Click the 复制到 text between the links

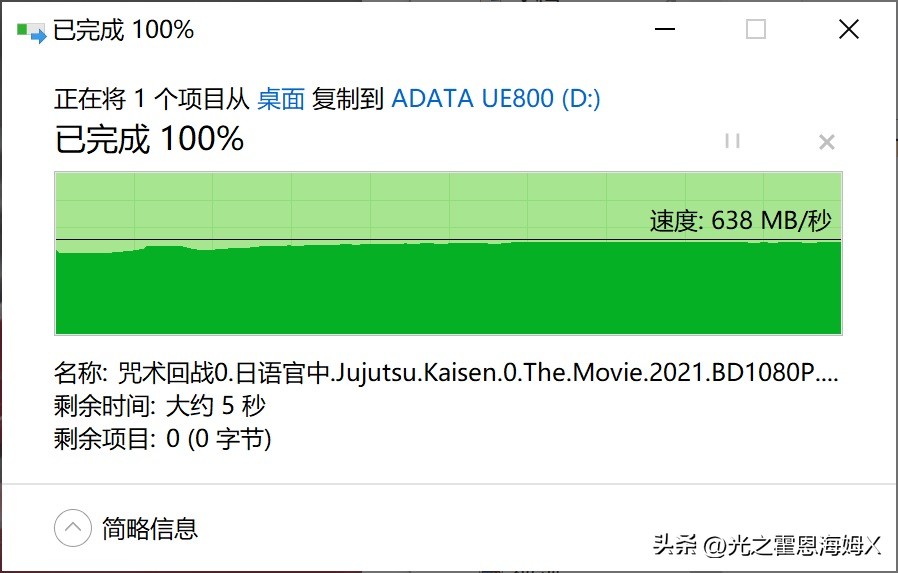348,99
